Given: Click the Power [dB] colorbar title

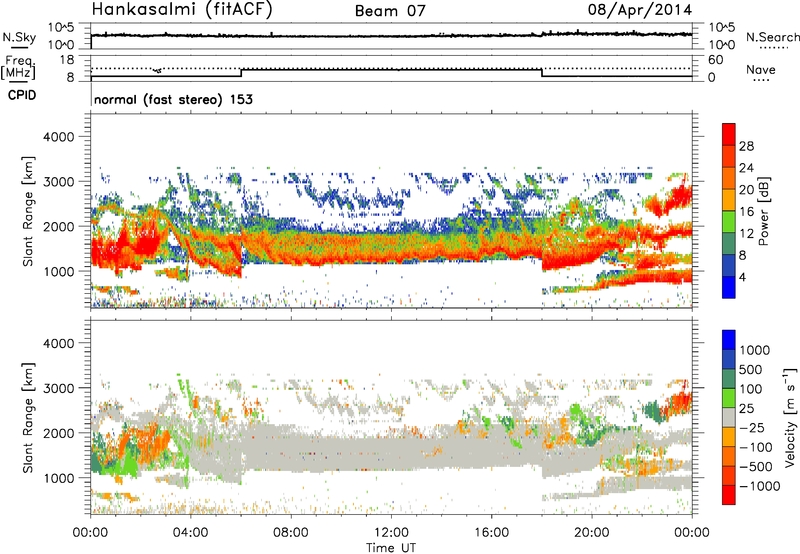Looking at the screenshot, I should point(763,211).
